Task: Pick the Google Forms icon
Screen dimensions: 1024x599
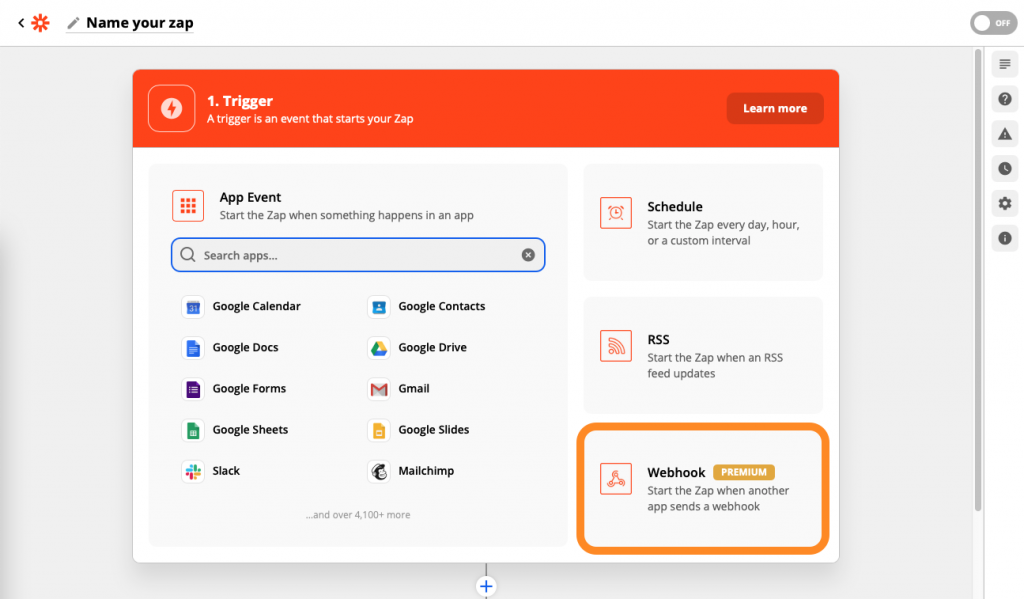Action: click(x=193, y=389)
